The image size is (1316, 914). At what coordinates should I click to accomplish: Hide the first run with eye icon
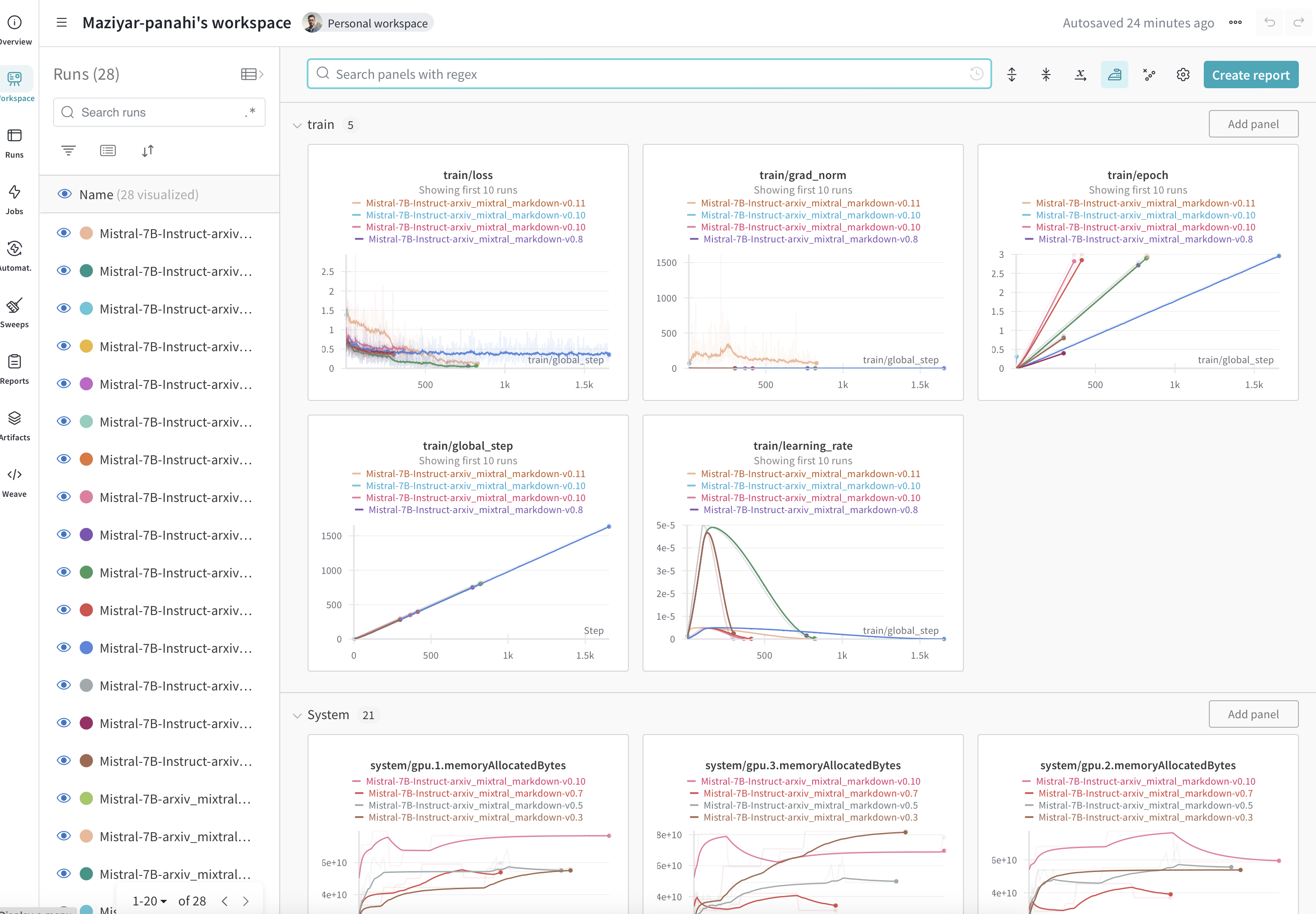[x=64, y=233]
